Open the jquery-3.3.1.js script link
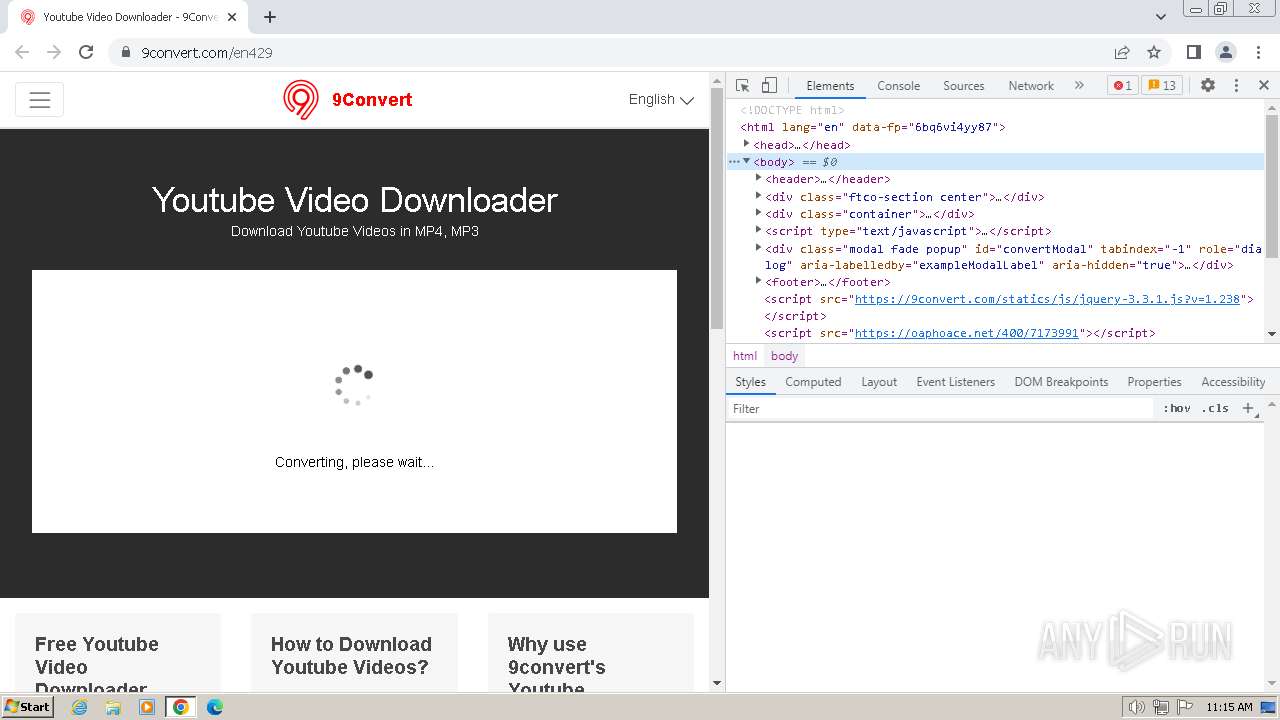The image size is (1280, 720). coord(1047,299)
